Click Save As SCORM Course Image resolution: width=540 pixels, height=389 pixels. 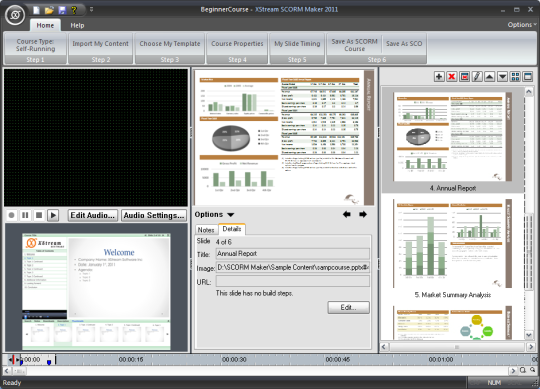354,45
